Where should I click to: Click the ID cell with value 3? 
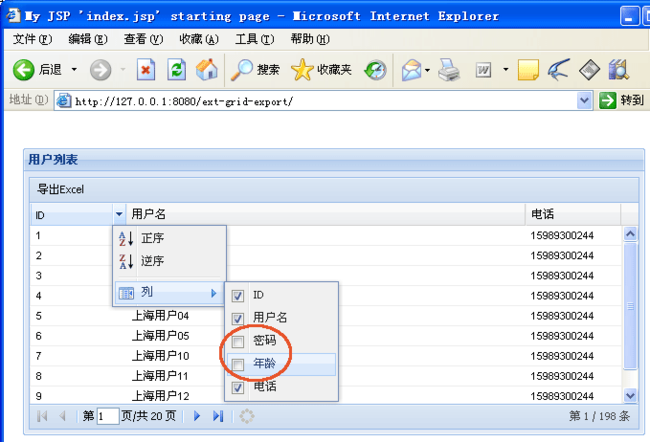tap(71, 276)
